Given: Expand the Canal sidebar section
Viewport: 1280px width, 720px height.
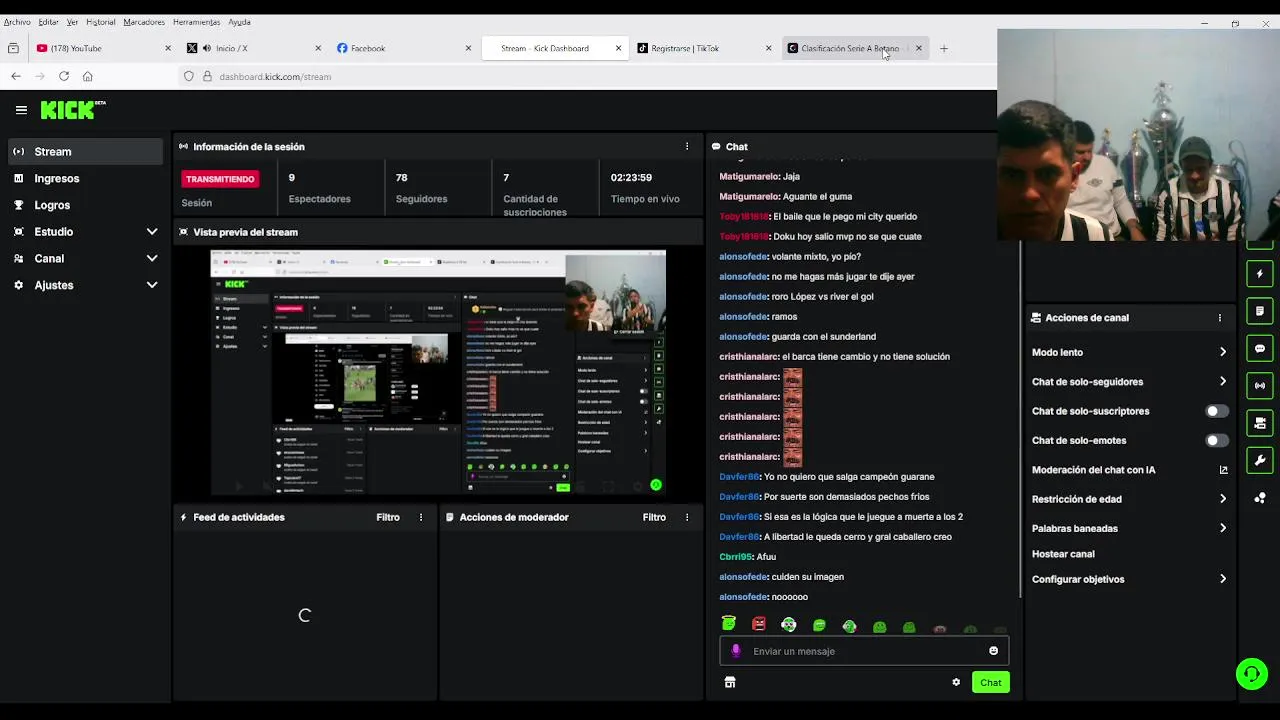Looking at the screenshot, I should (152, 258).
